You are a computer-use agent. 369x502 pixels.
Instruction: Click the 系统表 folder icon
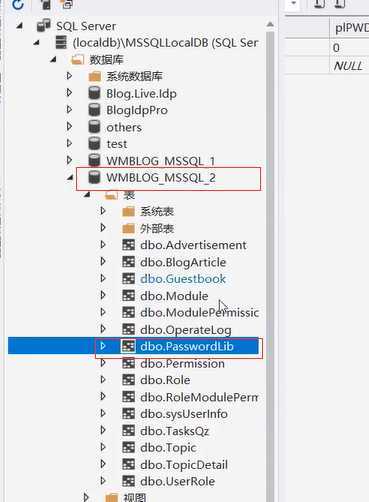[128, 211]
